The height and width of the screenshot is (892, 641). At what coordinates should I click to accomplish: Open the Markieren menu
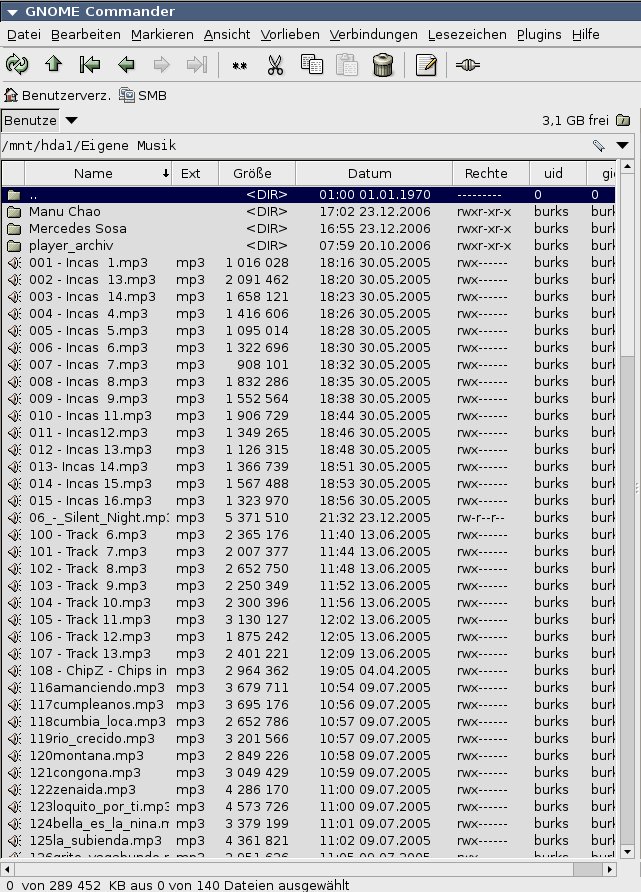tap(162, 35)
